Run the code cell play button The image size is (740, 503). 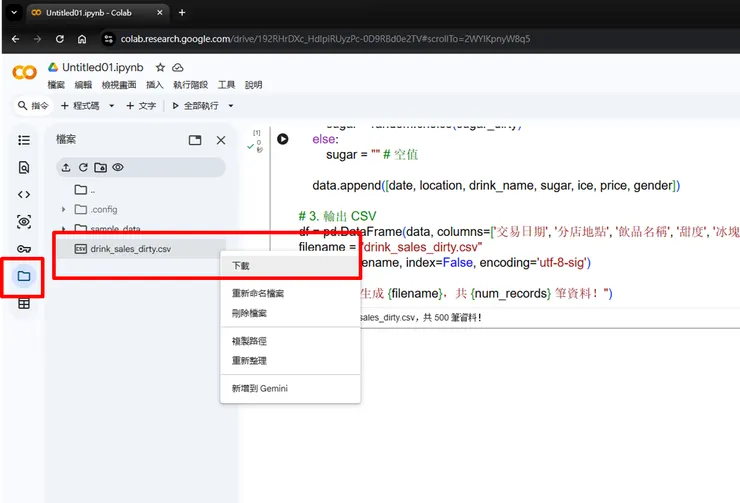point(283,139)
